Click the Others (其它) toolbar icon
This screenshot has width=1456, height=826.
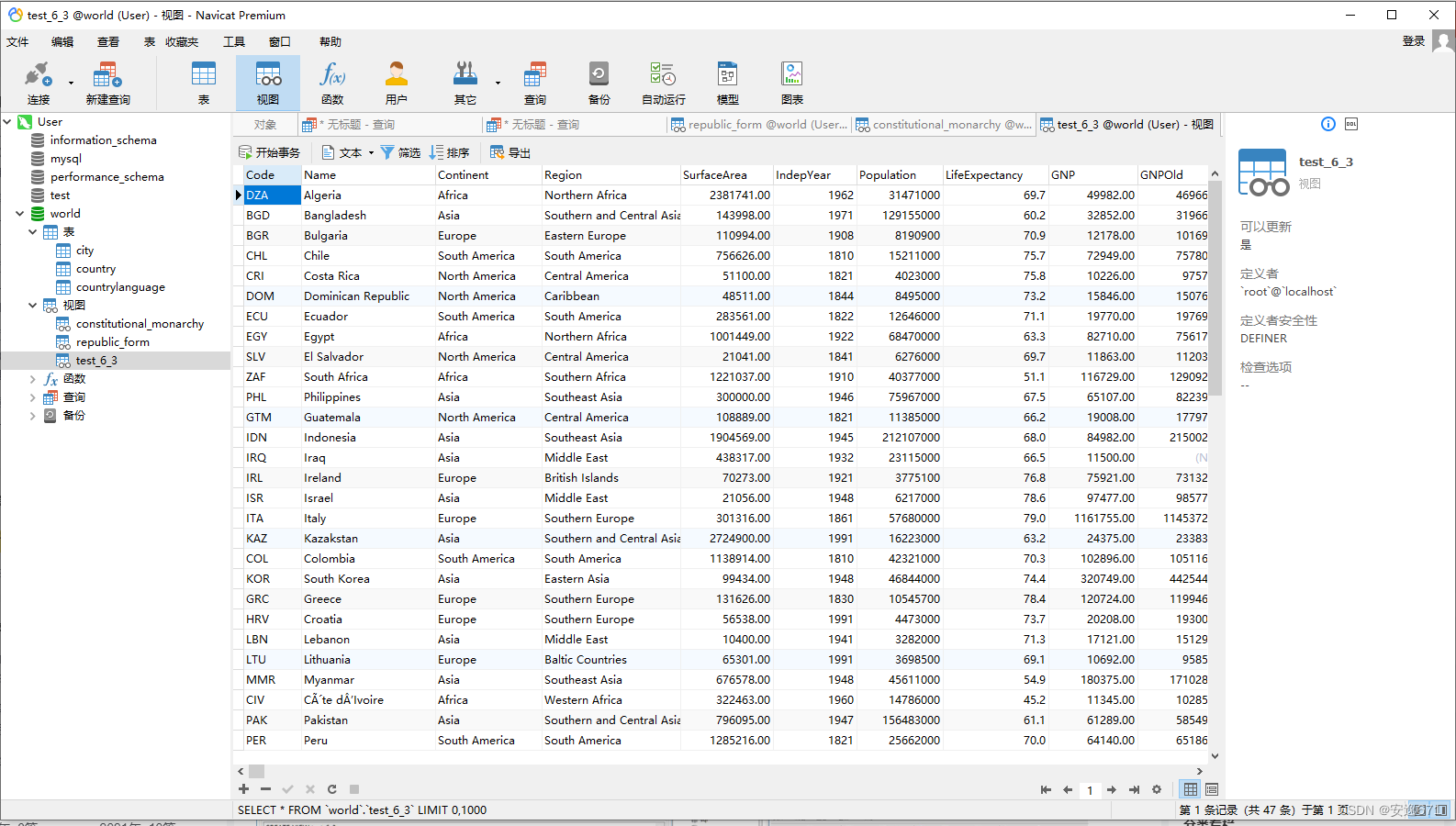(x=465, y=83)
